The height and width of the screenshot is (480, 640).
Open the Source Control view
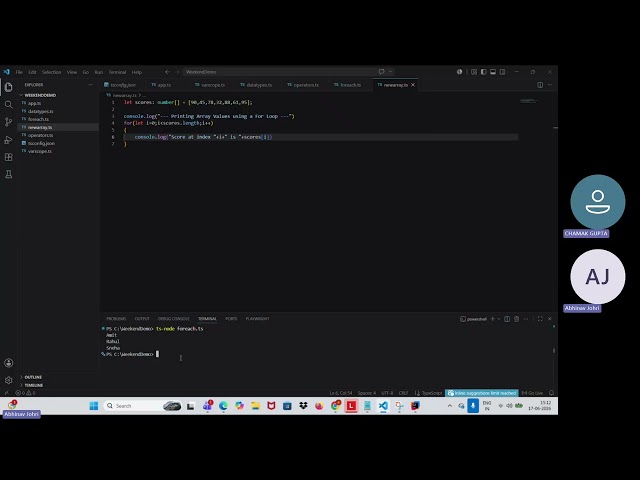pos(9,122)
